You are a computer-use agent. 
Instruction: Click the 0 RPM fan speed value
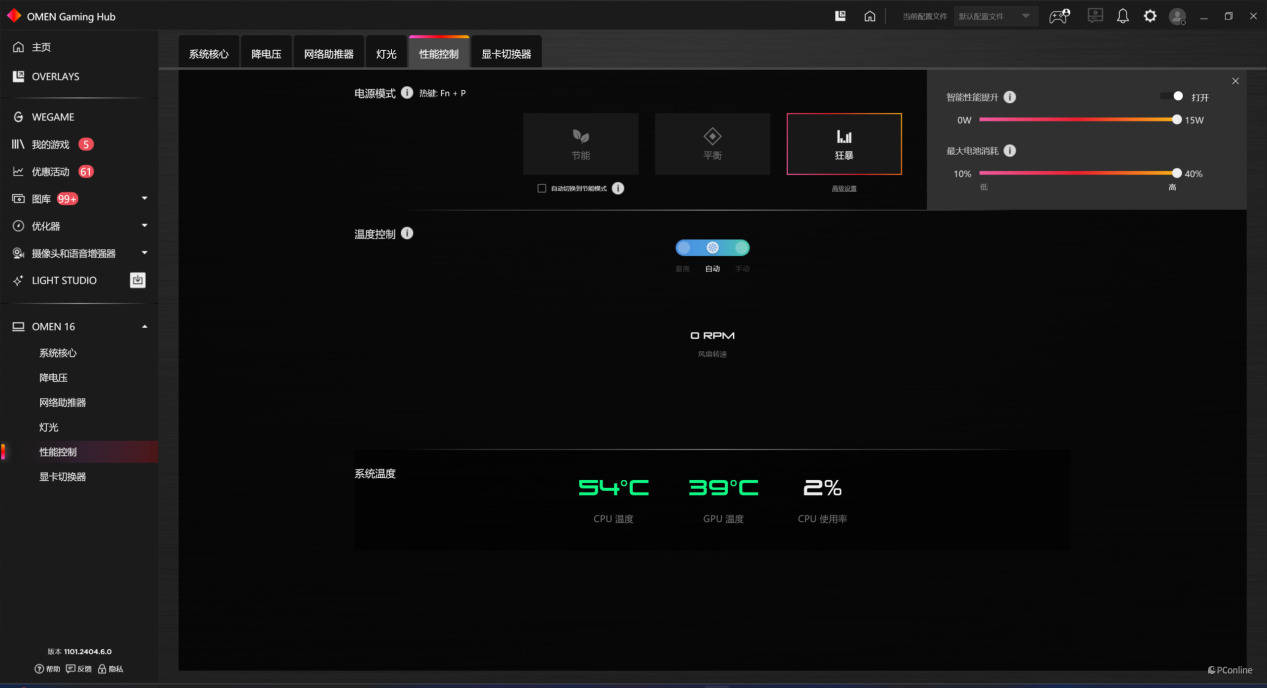[713, 335]
